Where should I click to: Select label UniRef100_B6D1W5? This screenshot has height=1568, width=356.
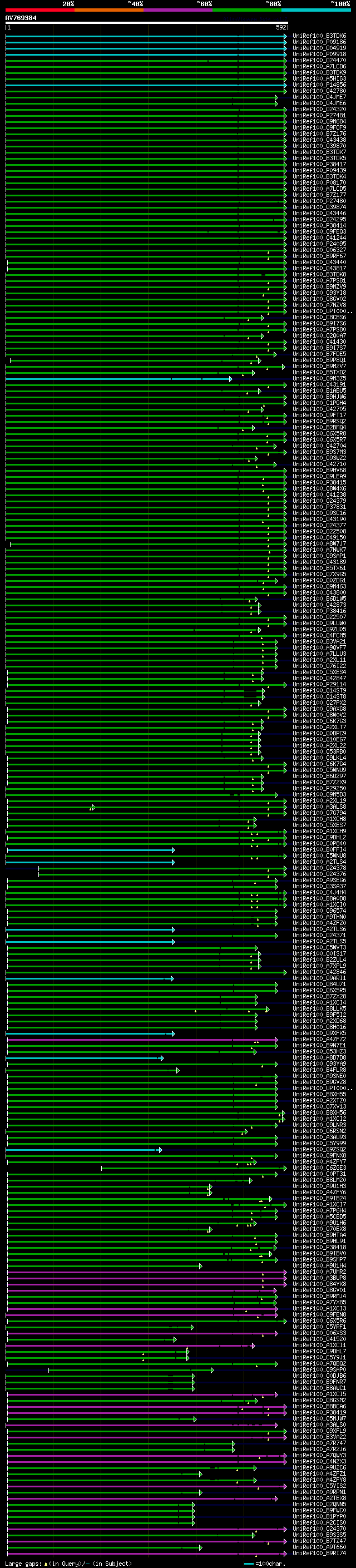click(x=319, y=599)
